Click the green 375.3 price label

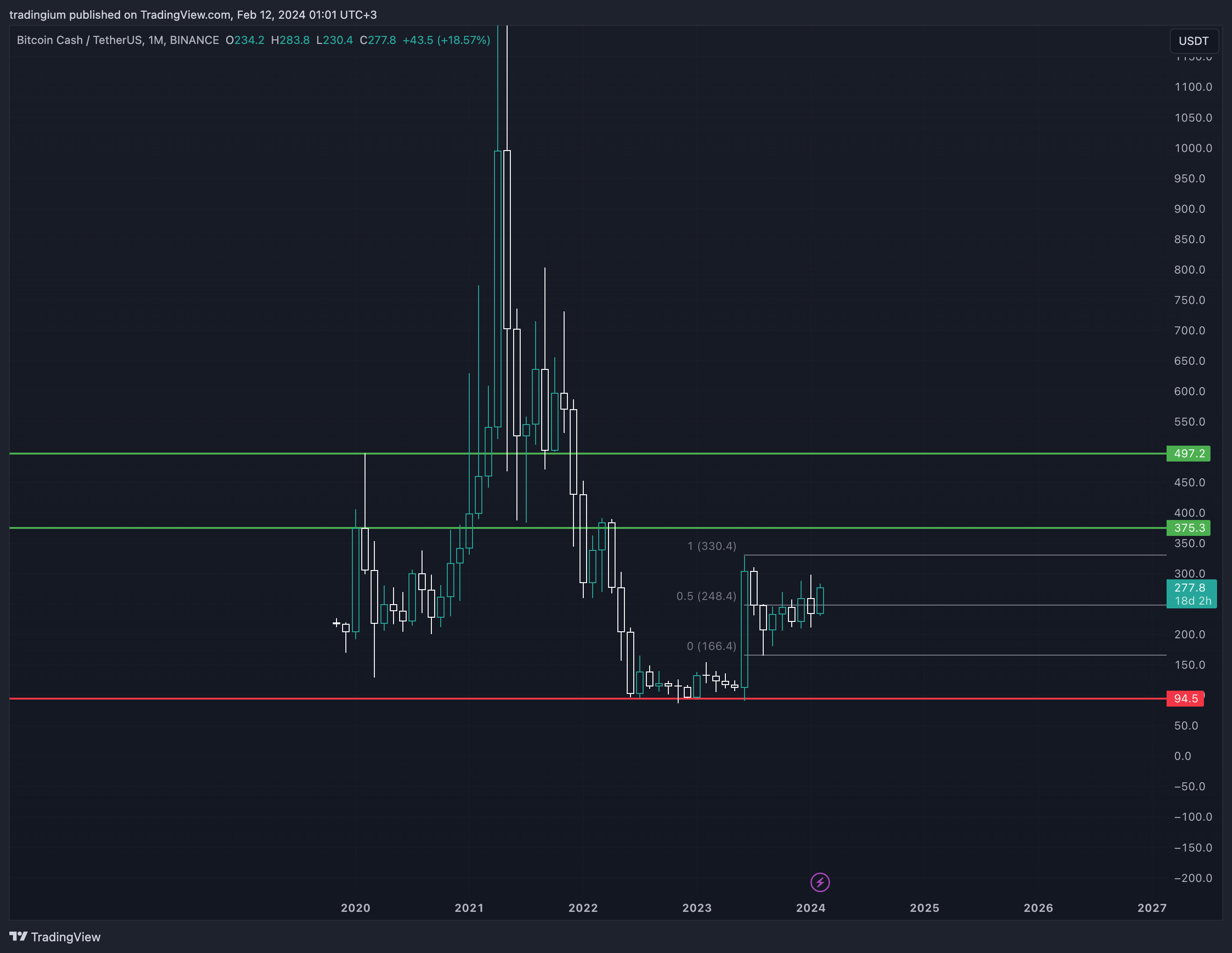pyautogui.click(x=1188, y=527)
